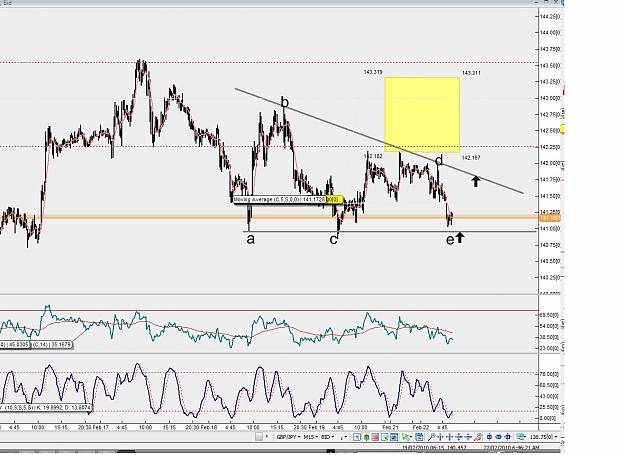
Task: Click middle blue box icon in right group
Action: point(499,437)
